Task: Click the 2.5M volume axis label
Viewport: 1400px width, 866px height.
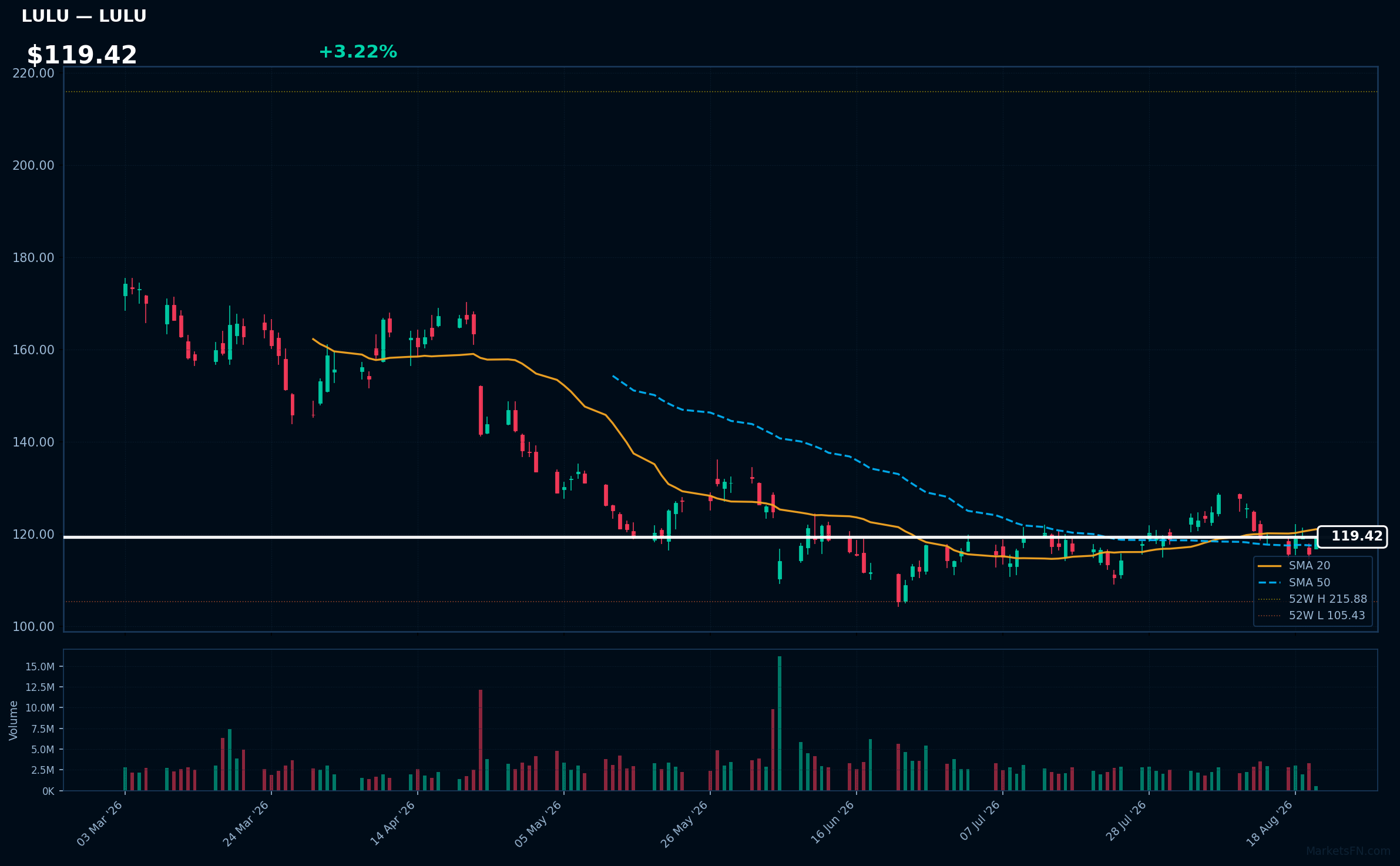Action: coord(43,770)
